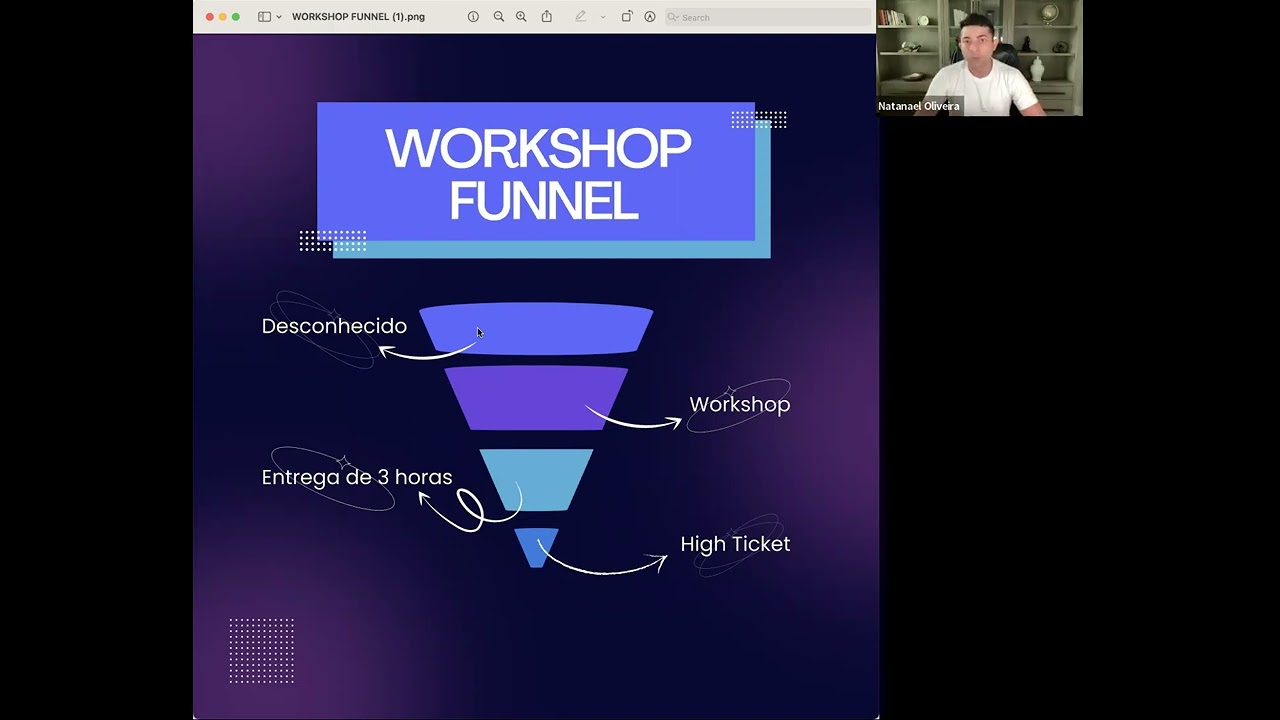
Task: Click the High Ticket label
Action: point(735,544)
